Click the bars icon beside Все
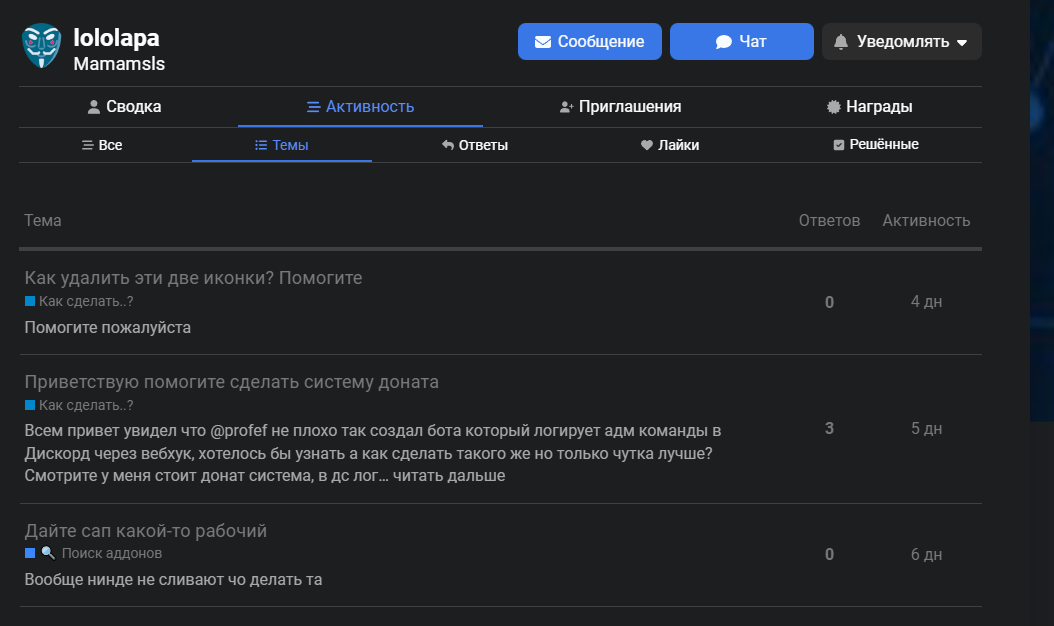Screen dimensions: 1054x626 tap(87, 145)
